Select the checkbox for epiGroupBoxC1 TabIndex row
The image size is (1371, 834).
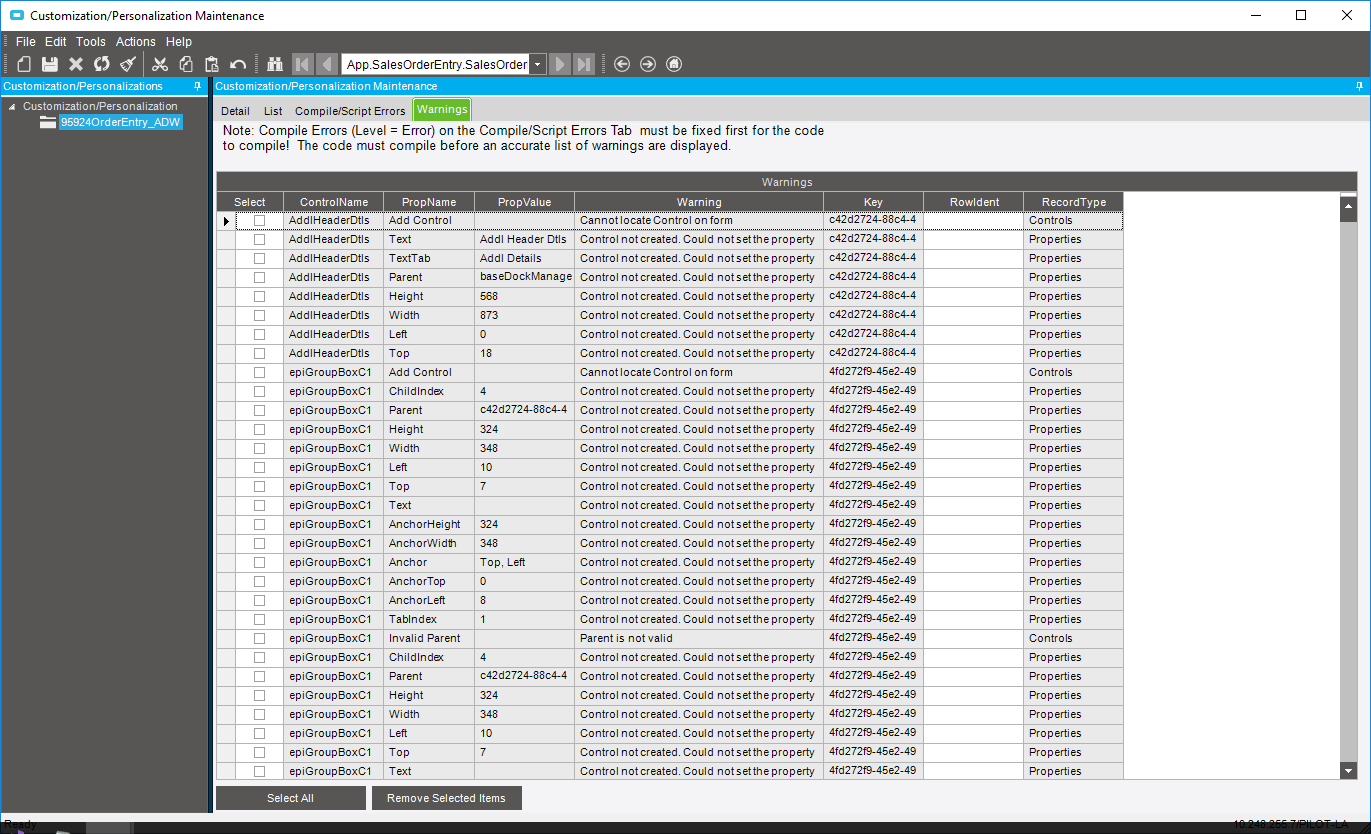tap(260, 619)
